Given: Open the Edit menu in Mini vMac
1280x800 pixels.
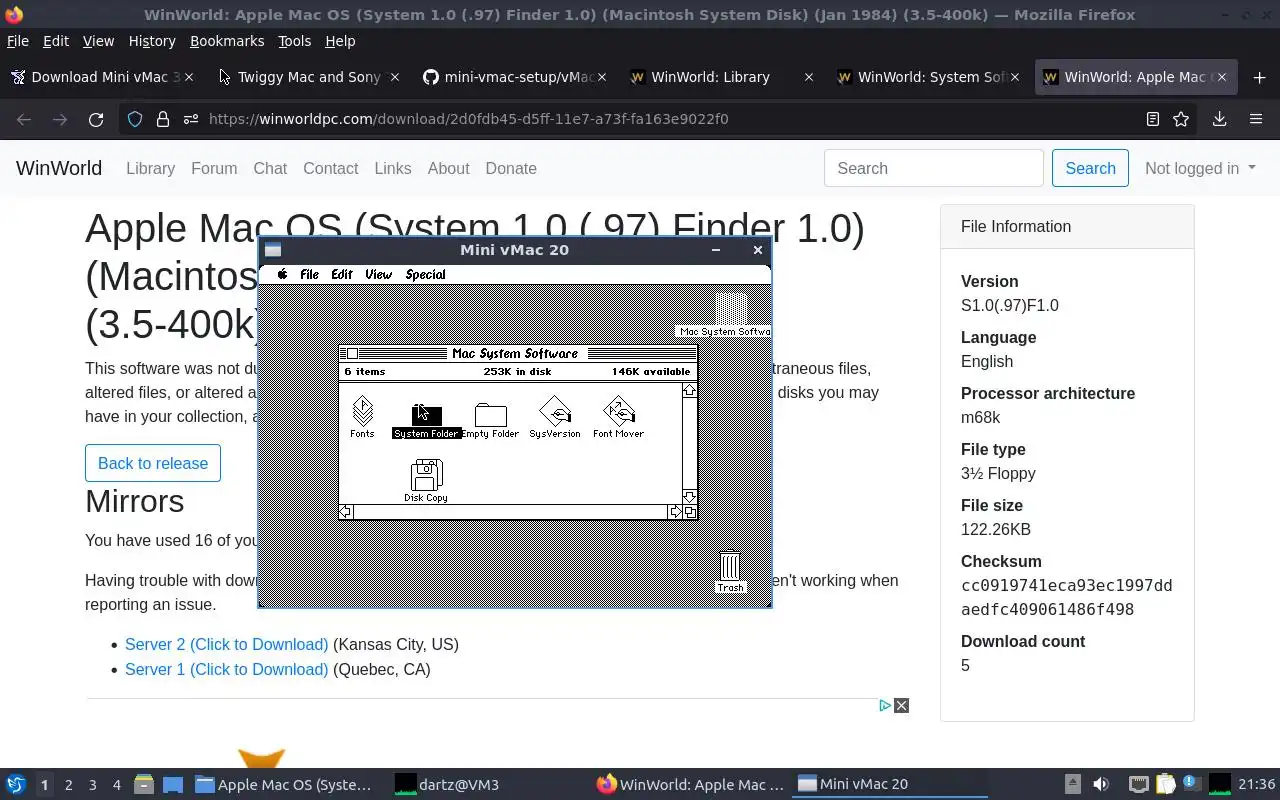Looking at the screenshot, I should pyautogui.click(x=342, y=274).
